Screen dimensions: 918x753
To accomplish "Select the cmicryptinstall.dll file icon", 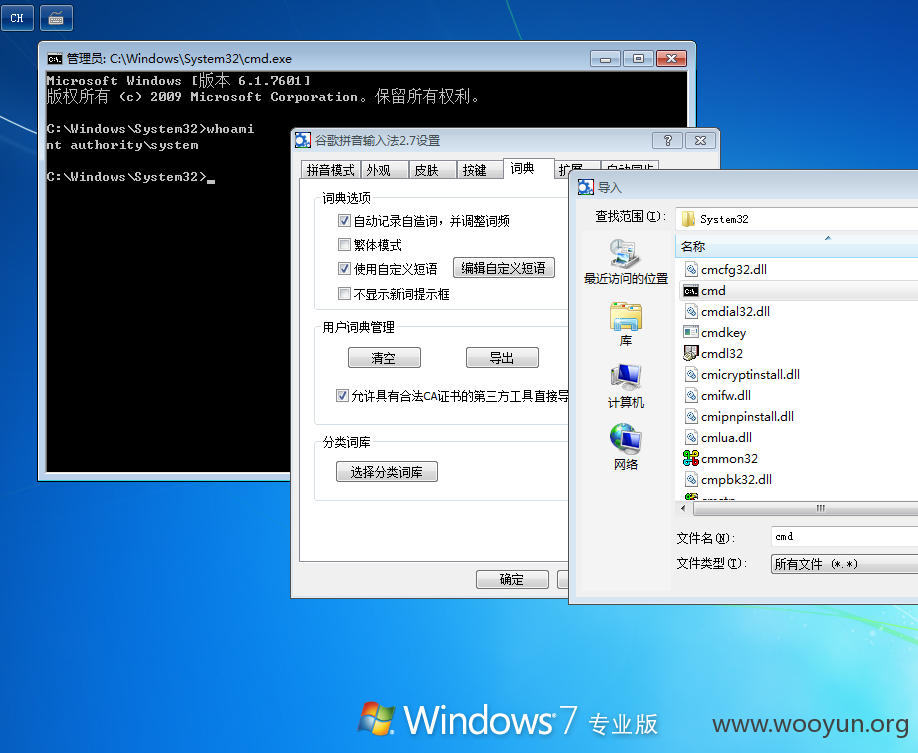I will [x=691, y=374].
